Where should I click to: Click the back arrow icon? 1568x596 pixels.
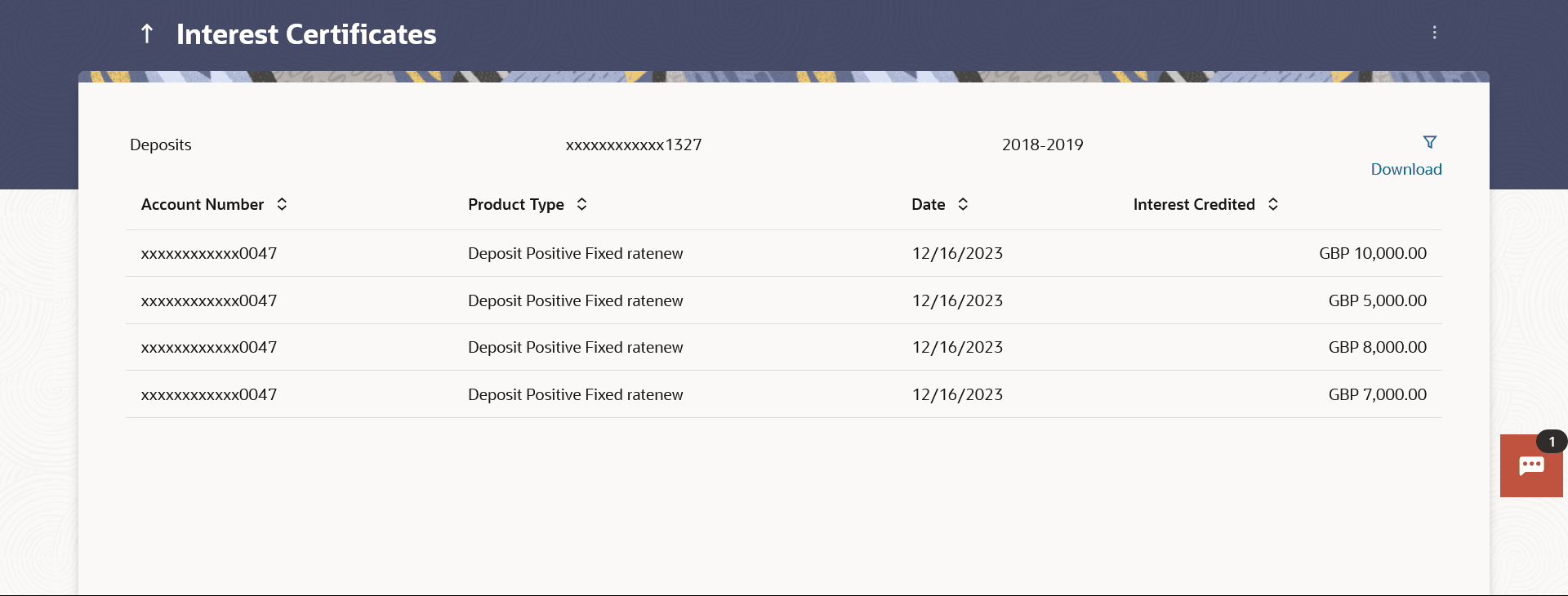[x=147, y=33]
